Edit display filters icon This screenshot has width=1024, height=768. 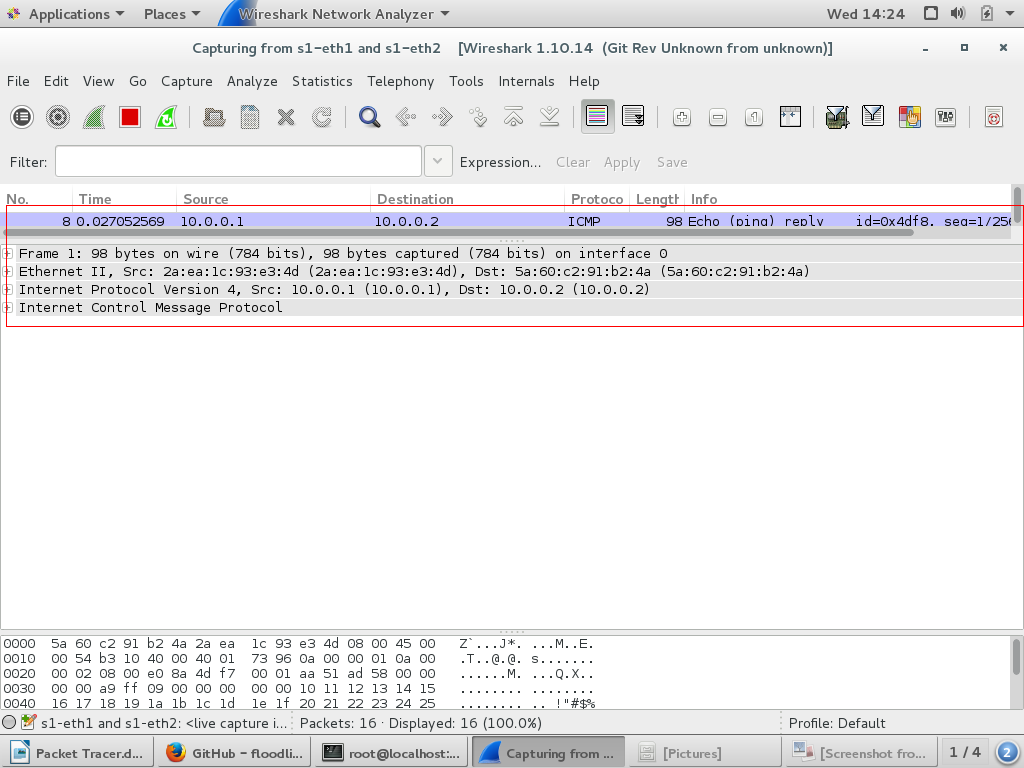(x=873, y=117)
